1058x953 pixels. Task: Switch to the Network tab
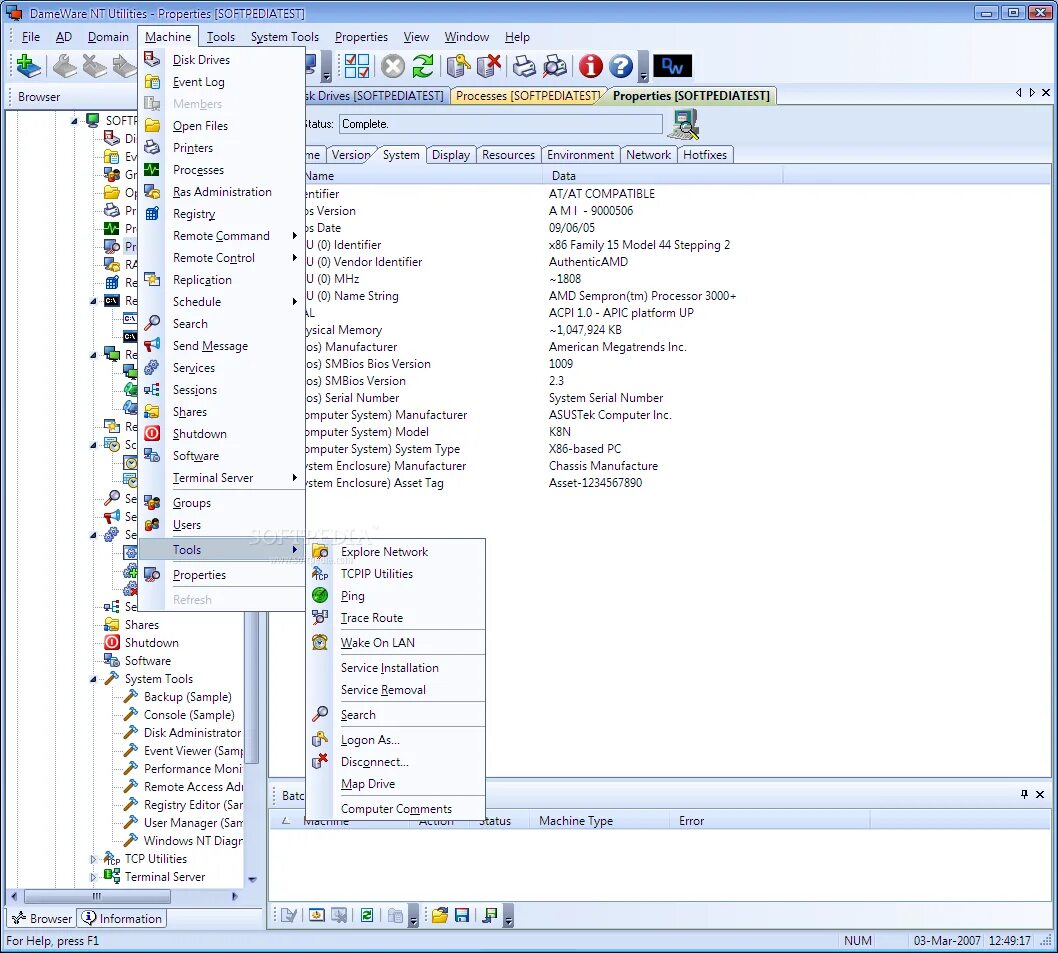[x=648, y=155]
